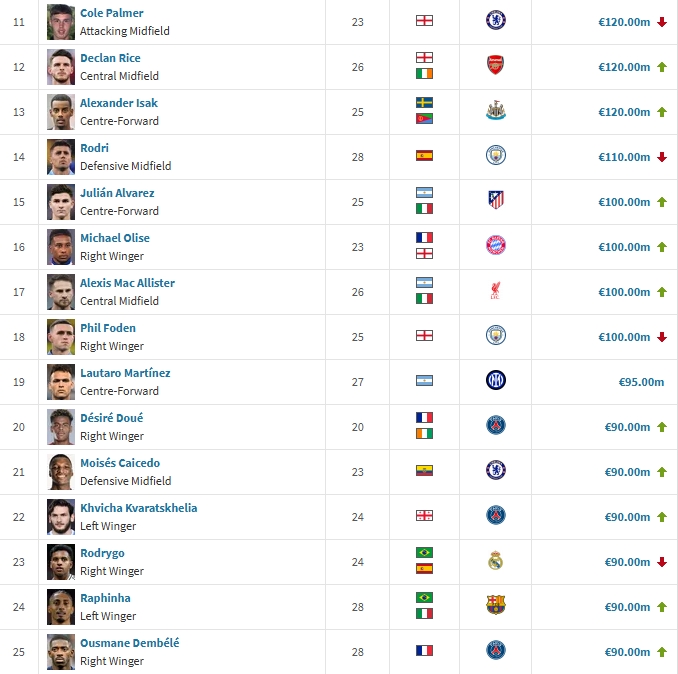Click Cole Palmer's portrait thumbnail

pyautogui.click(x=61, y=21)
